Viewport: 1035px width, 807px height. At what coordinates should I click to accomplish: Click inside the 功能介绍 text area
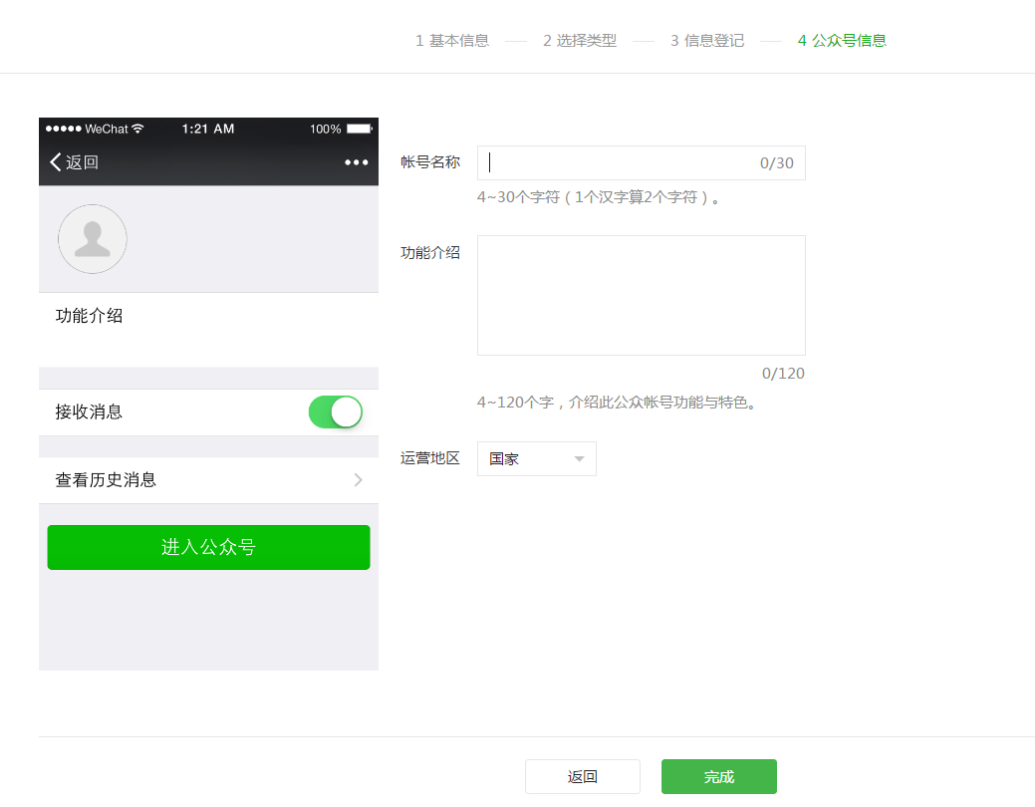point(641,295)
